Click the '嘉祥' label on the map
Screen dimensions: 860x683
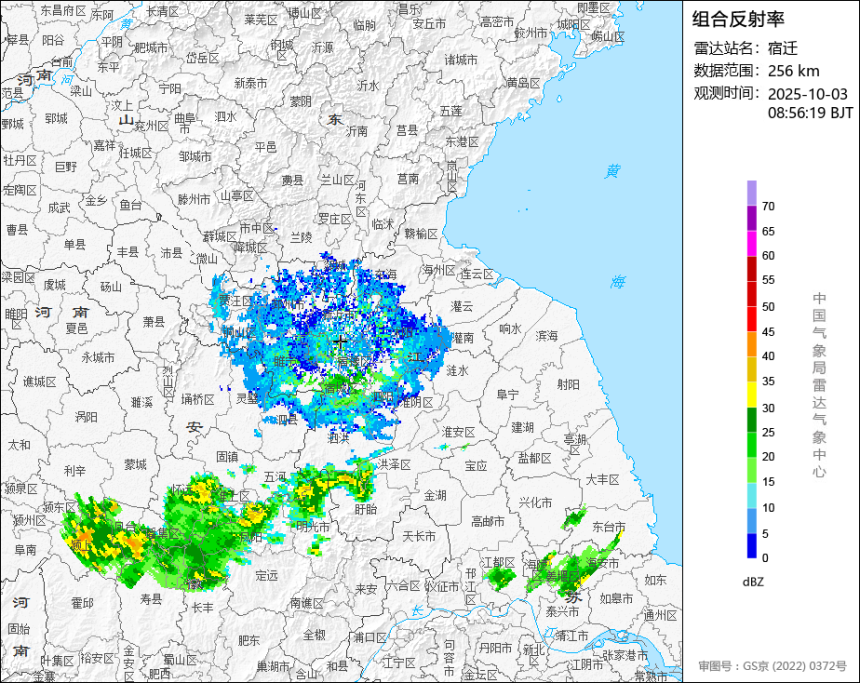click(x=104, y=145)
